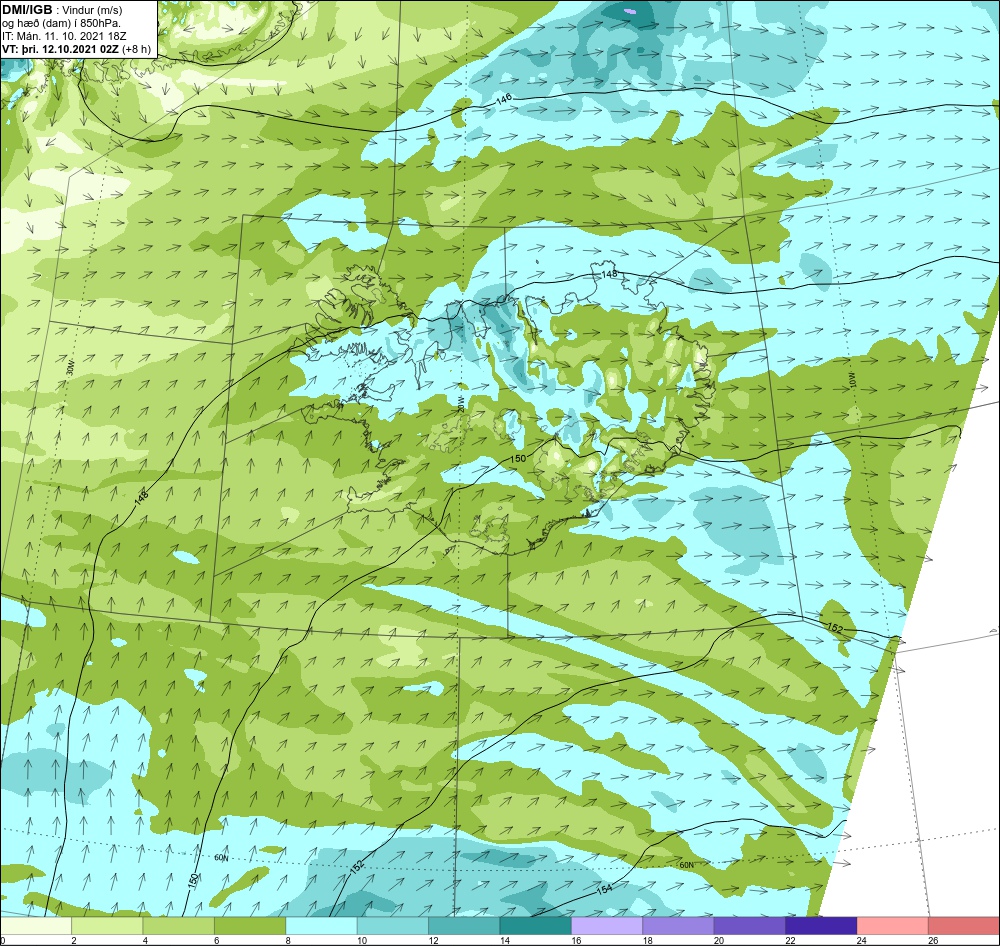Click the '30W' longitude label
This screenshot has width=1000, height=946.
click(70, 369)
